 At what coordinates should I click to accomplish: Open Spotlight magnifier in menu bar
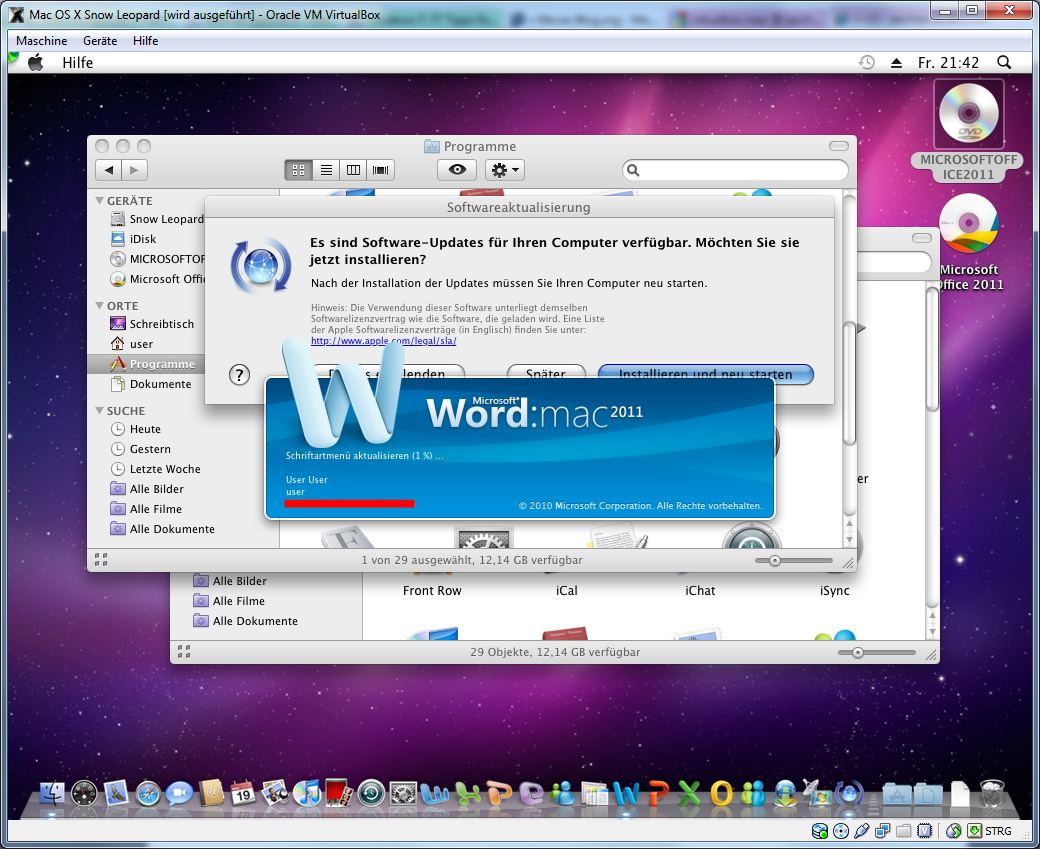click(1004, 62)
